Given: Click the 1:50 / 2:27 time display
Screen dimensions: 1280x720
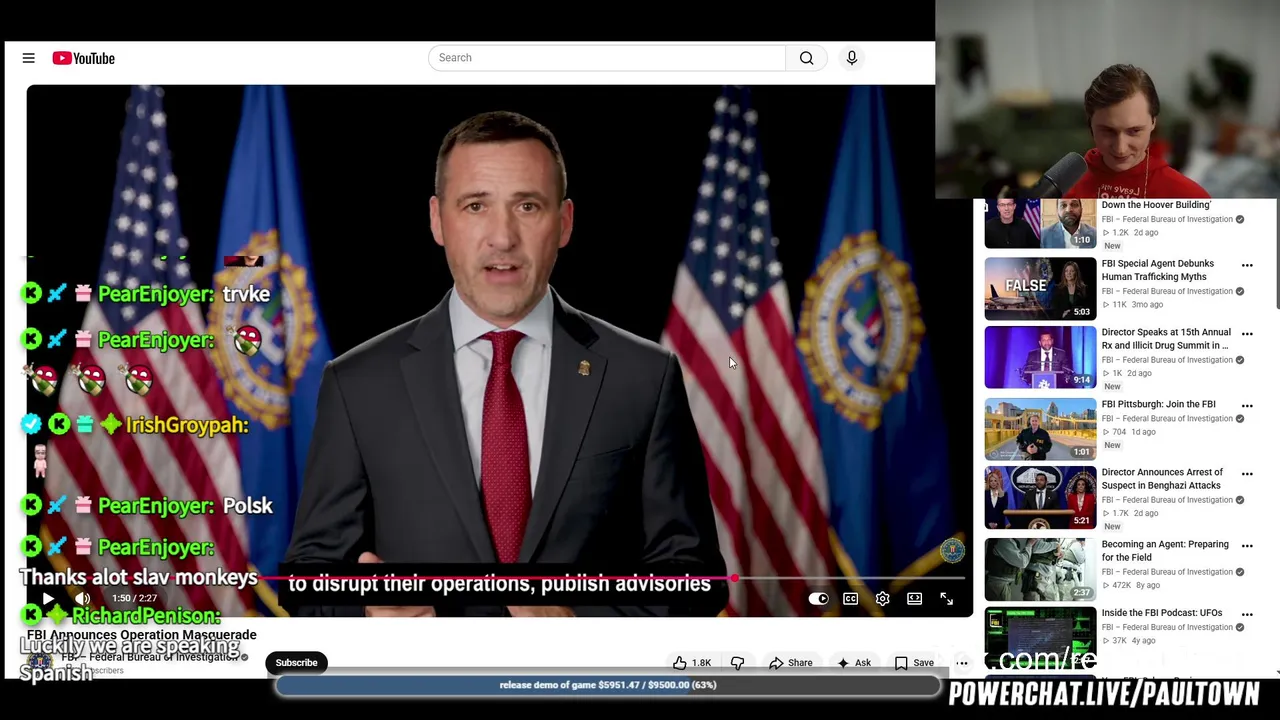Looking at the screenshot, I should click(x=134, y=598).
